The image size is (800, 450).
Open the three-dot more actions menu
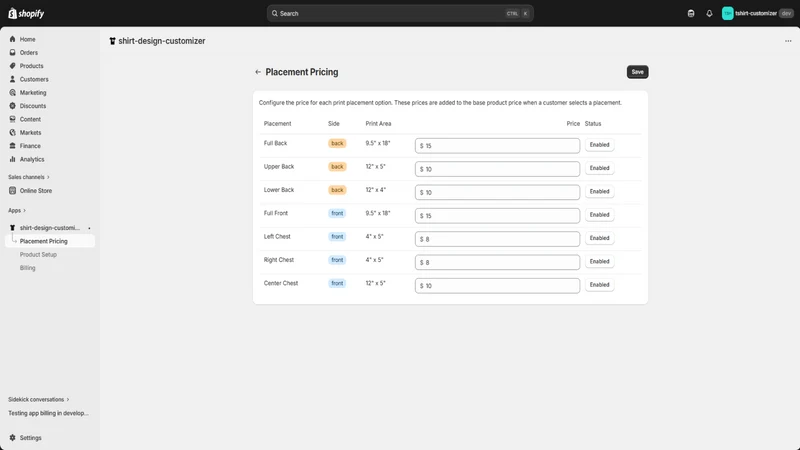(x=788, y=41)
